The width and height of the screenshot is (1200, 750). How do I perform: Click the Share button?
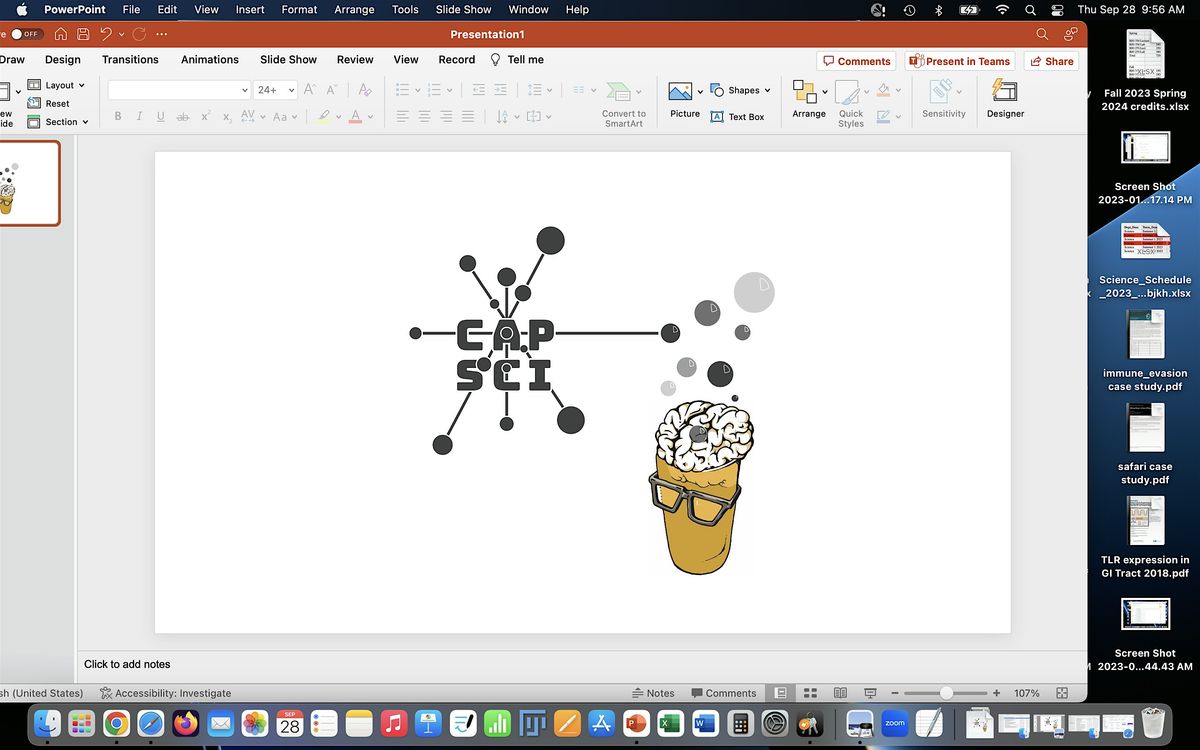pyautogui.click(x=1051, y=61)
